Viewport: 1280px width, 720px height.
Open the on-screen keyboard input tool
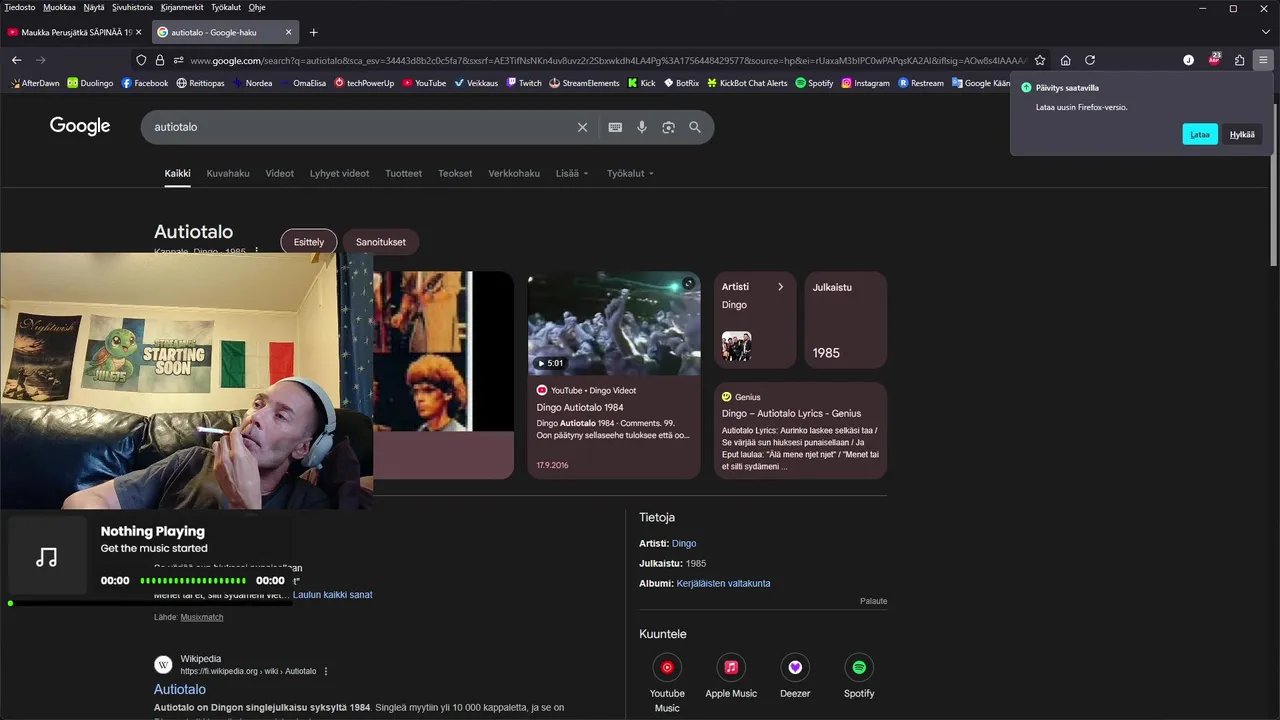(x=615, y=127)
